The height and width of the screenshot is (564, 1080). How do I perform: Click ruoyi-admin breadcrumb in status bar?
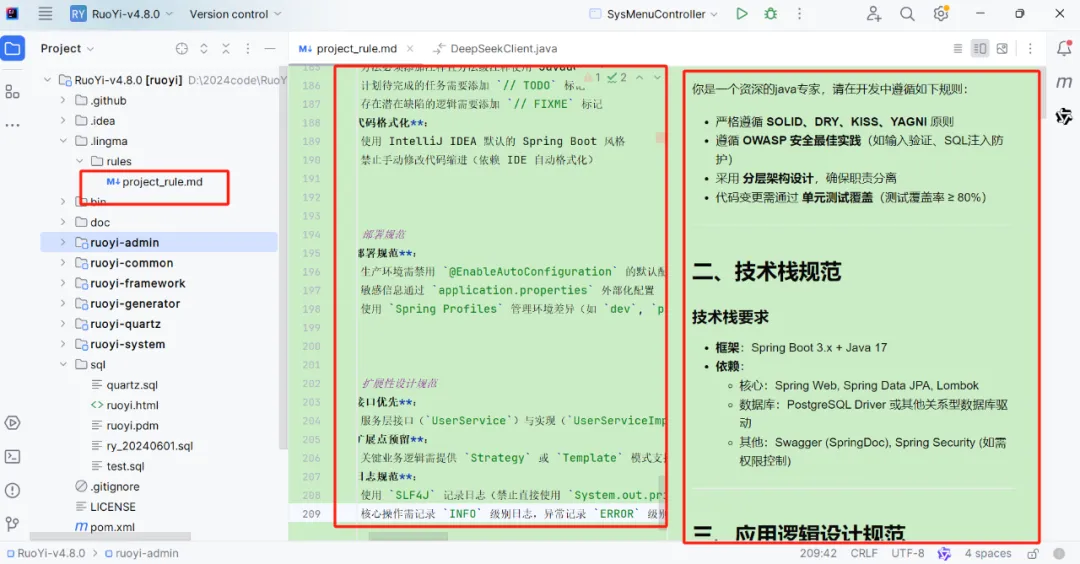pyautogui.click(x=141, y=553)
